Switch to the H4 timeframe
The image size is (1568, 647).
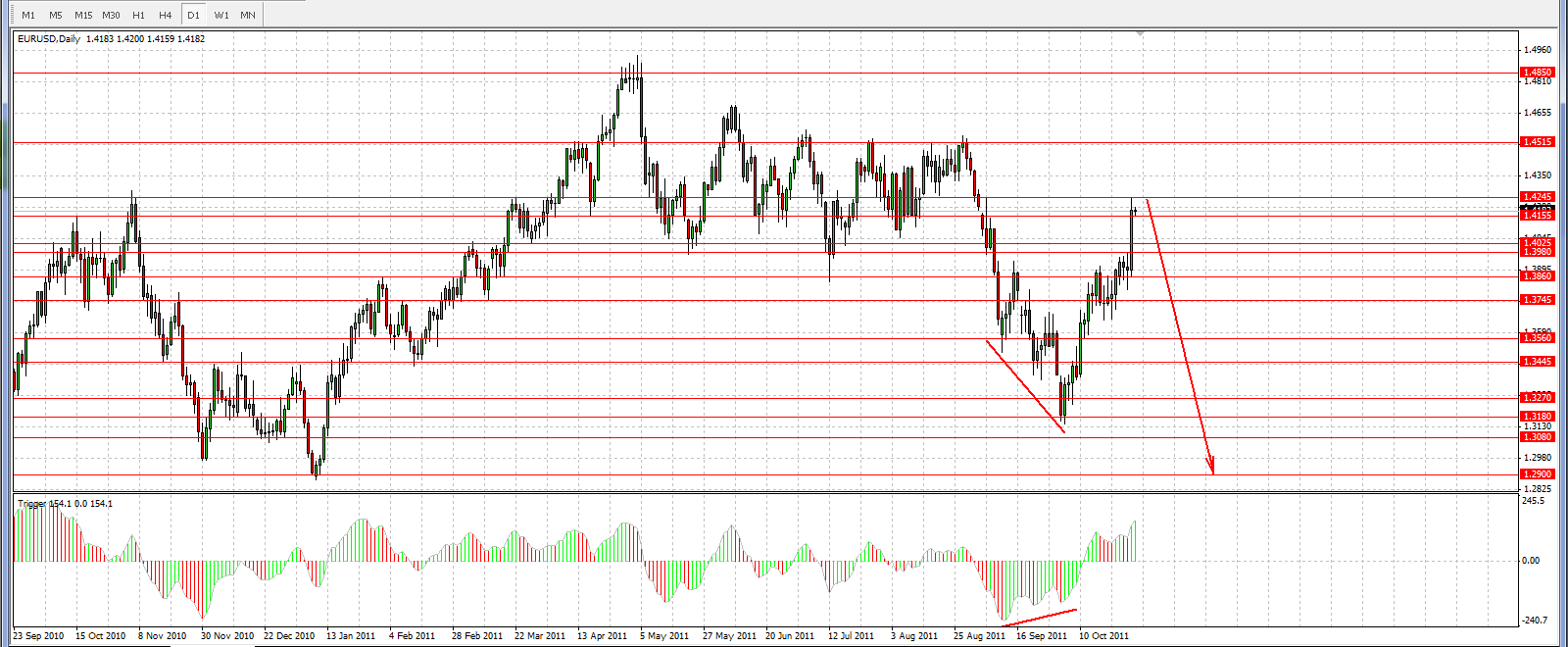pos(166,15)
